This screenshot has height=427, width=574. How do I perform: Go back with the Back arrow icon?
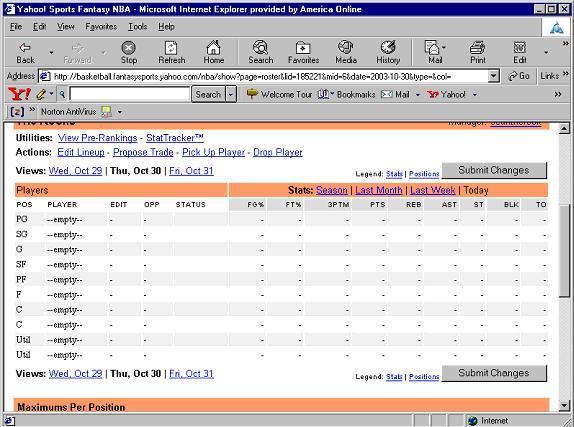(x=25, y=48)
